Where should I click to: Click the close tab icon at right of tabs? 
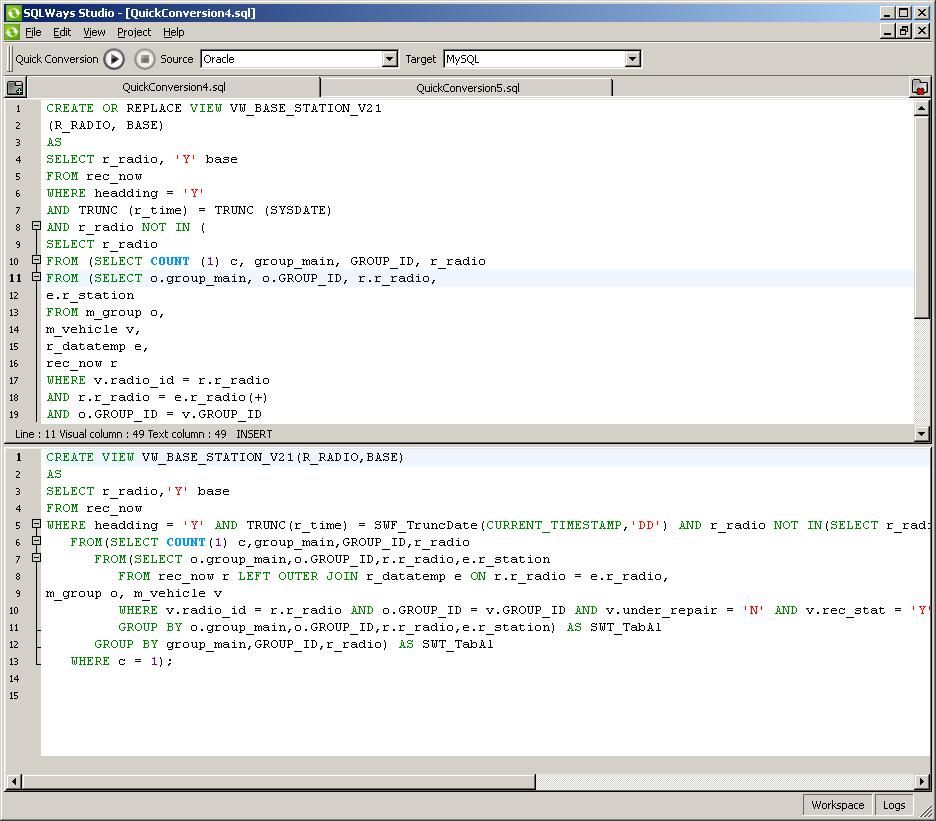coord(919,88)
